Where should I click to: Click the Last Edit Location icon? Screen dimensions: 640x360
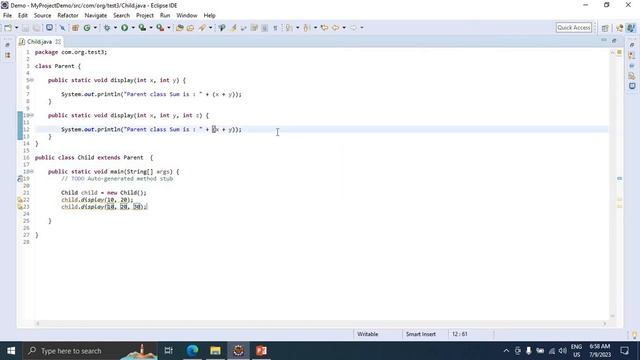[324, 28]
